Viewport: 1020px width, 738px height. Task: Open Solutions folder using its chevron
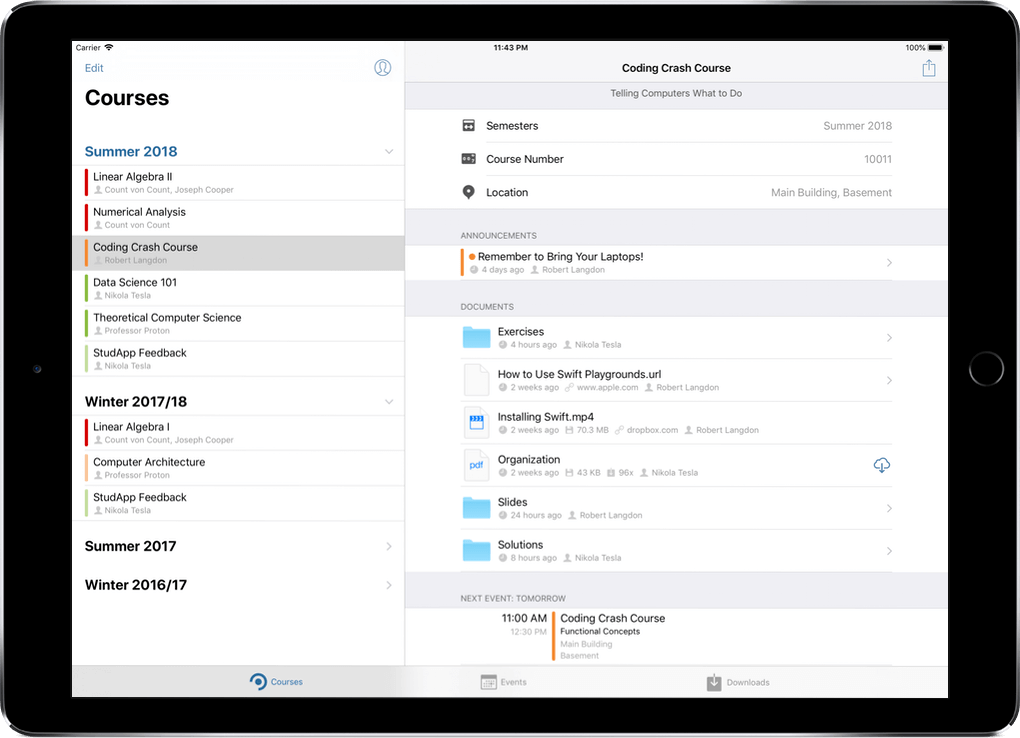(889, 551)
